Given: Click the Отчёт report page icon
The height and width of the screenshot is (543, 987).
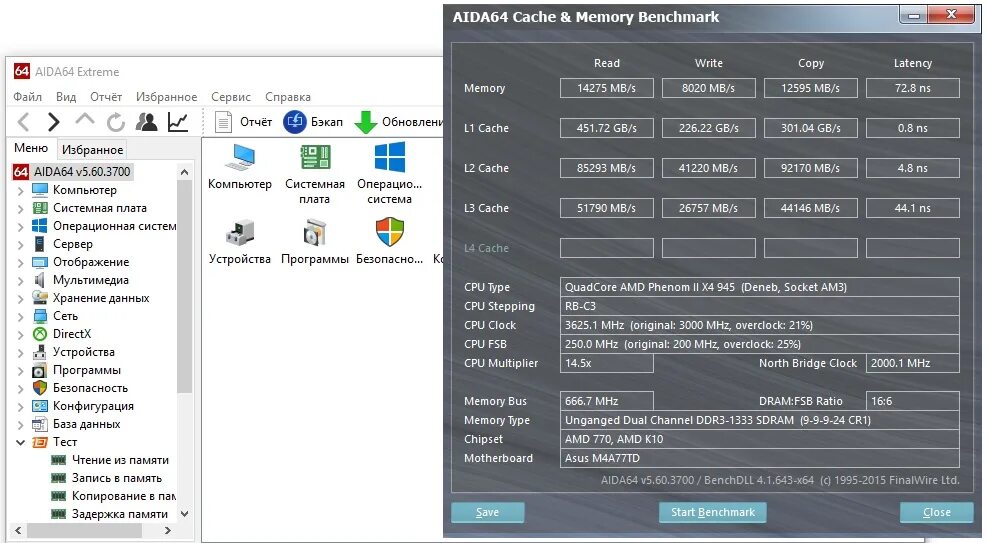Looking at the screenshot, I should coord(223,121).
